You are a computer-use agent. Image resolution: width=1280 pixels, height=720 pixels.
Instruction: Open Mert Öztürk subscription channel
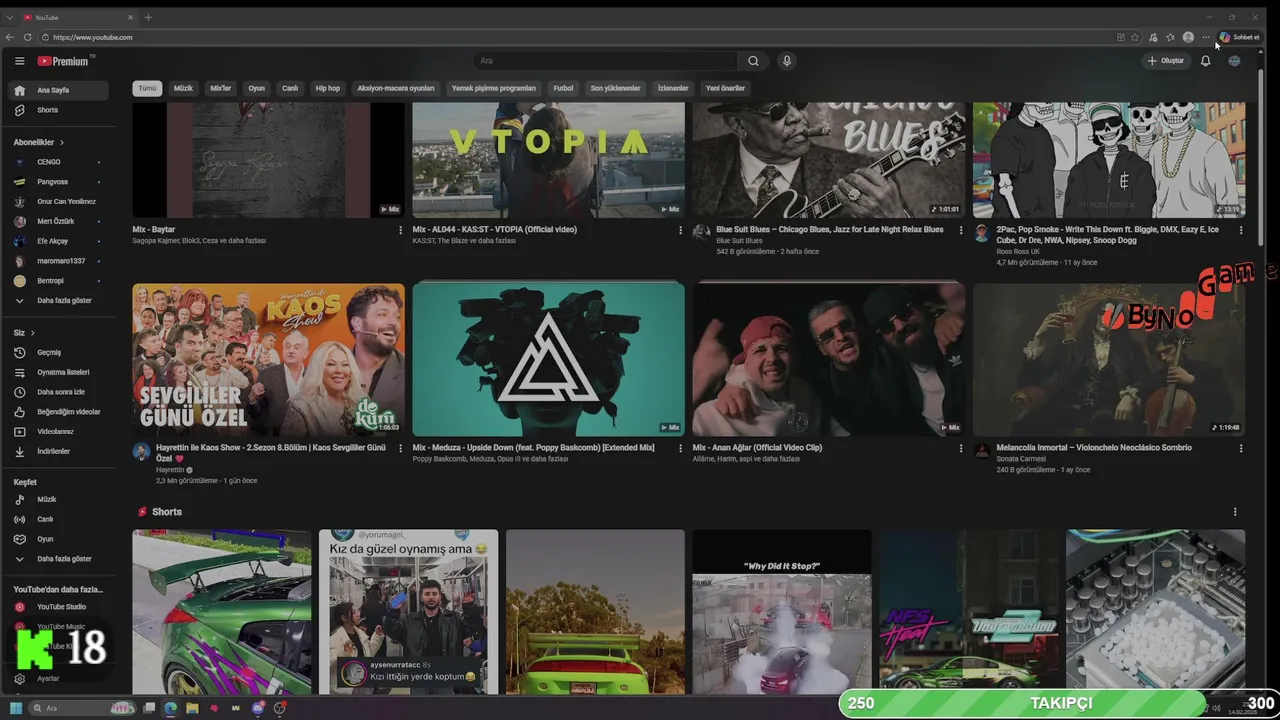click(x=58, y=221)
